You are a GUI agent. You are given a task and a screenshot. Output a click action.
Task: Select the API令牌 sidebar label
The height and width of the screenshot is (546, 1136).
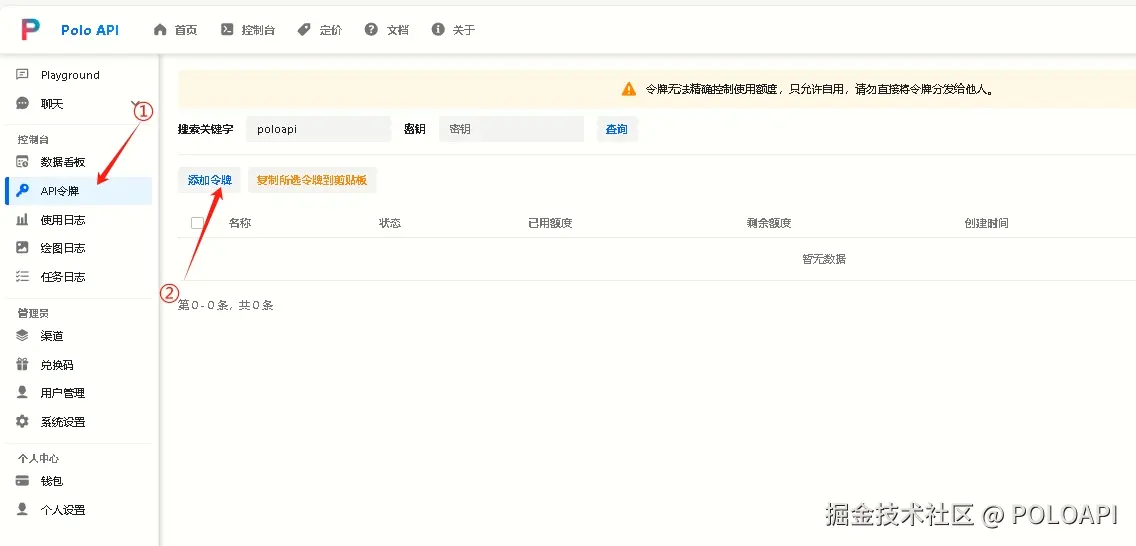60,191
